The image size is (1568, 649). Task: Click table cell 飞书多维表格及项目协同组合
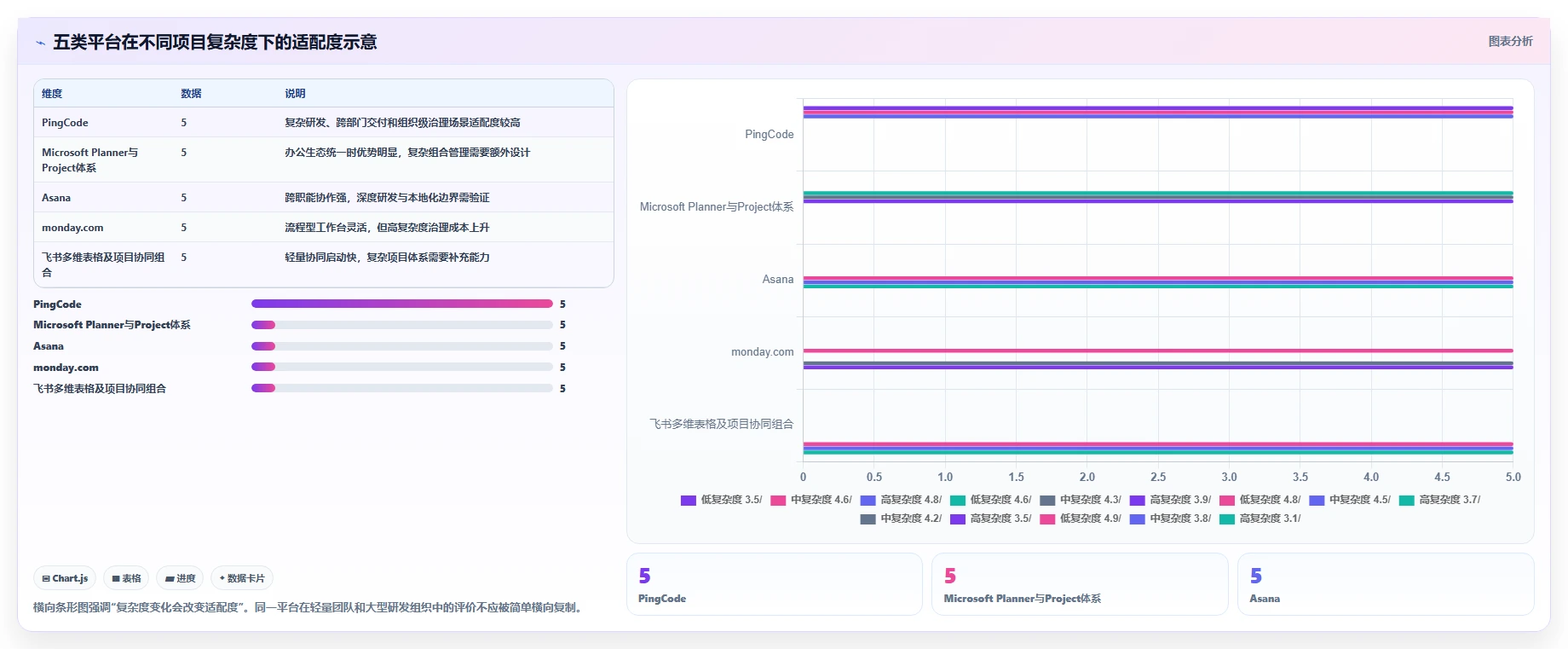103,264
